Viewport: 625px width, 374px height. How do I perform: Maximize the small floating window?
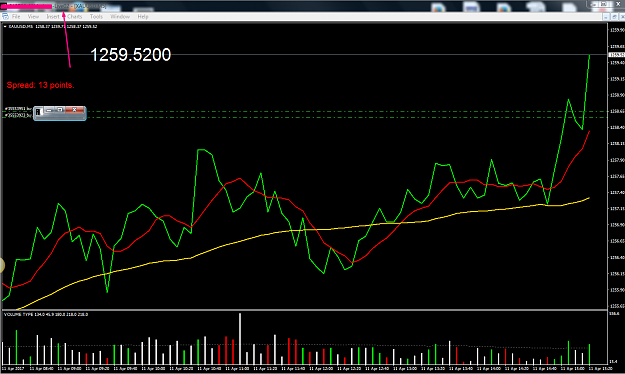tap(59, 110)
